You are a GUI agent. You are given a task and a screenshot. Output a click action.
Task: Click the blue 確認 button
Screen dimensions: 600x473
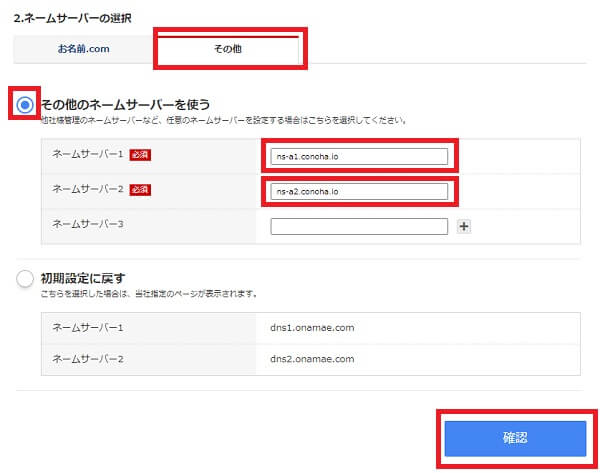click(x=515, y=438)
